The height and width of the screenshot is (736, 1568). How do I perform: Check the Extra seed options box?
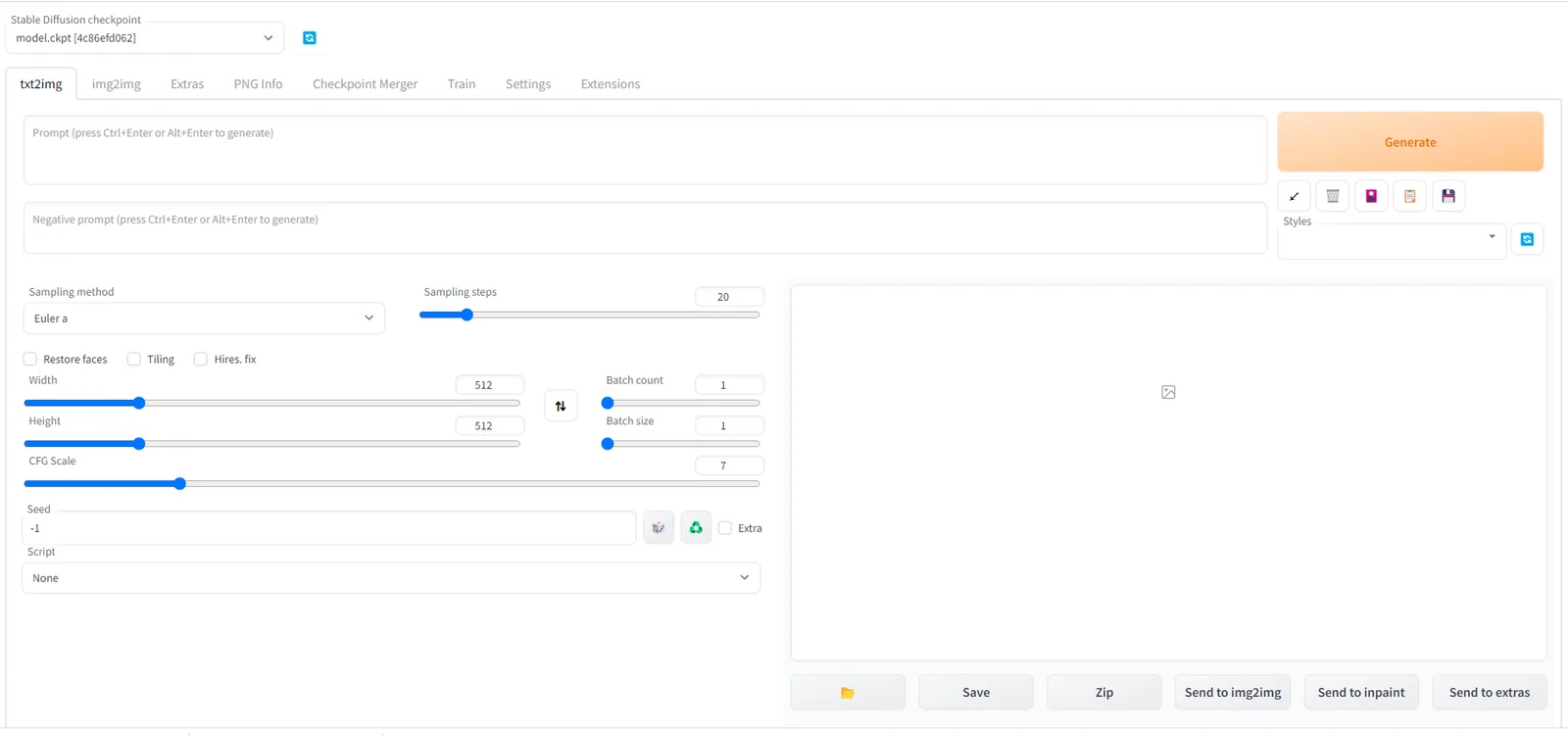[x=725, y=528]
